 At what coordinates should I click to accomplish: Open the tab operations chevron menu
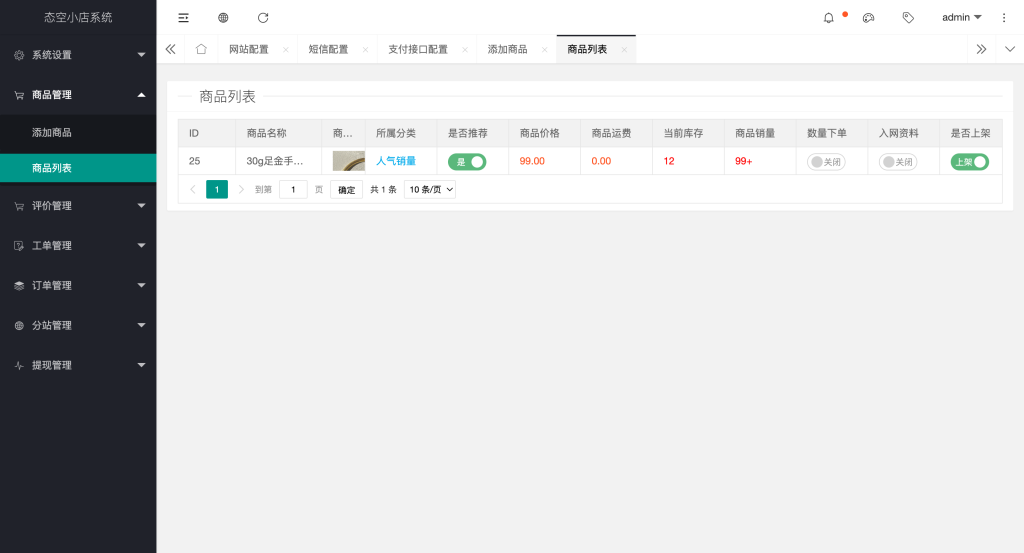[1010, 49]
